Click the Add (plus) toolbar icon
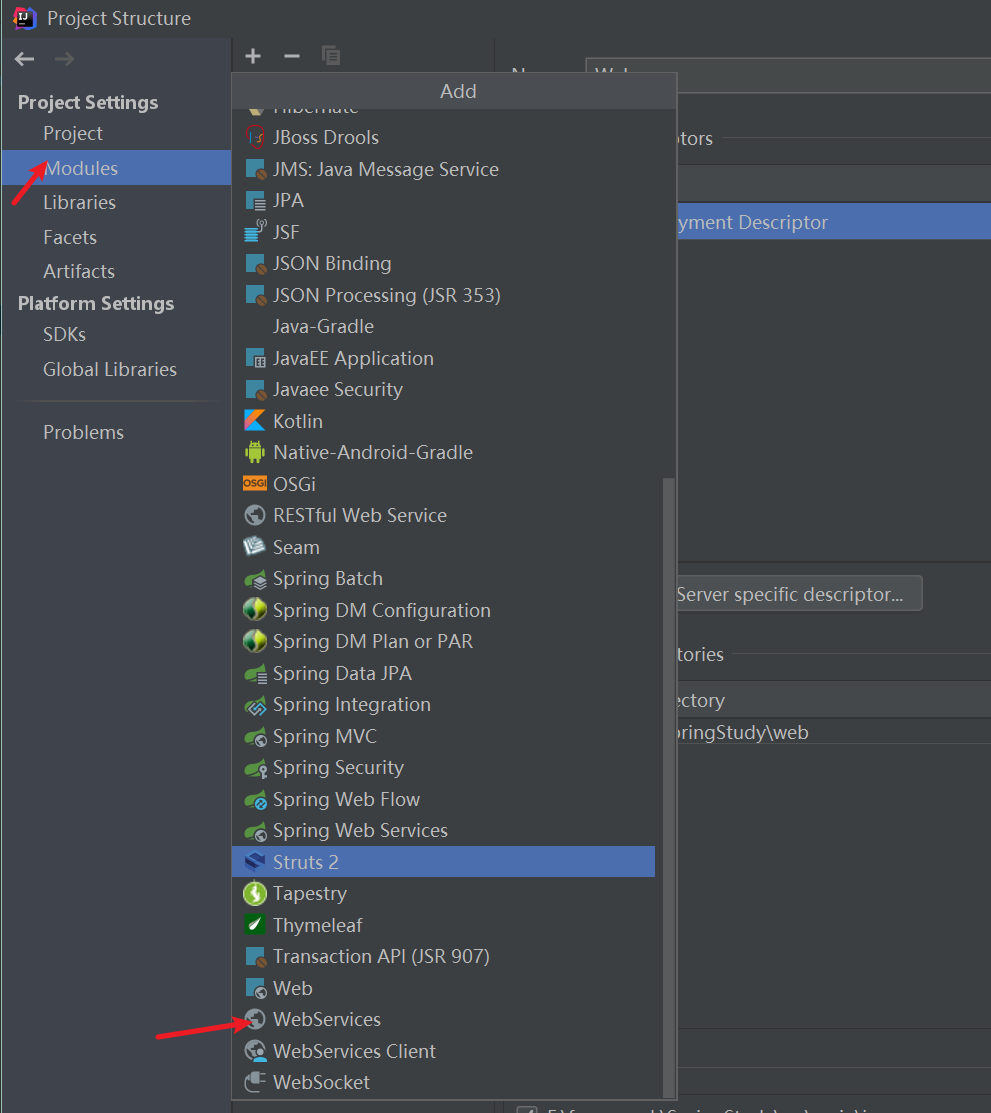Viewport: 991px width, 1113px height. (x=253, y=56)
